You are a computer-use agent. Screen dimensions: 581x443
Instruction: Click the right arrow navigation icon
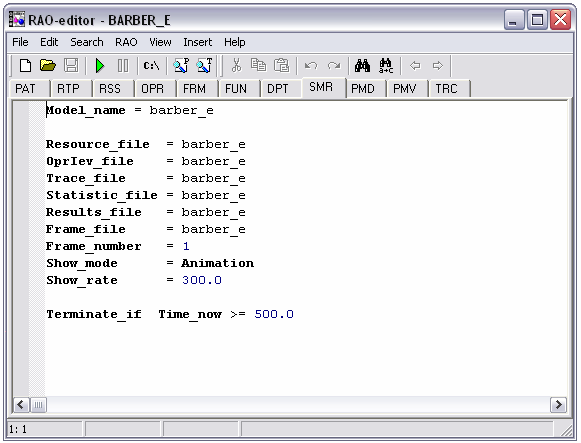click(438, 66)
